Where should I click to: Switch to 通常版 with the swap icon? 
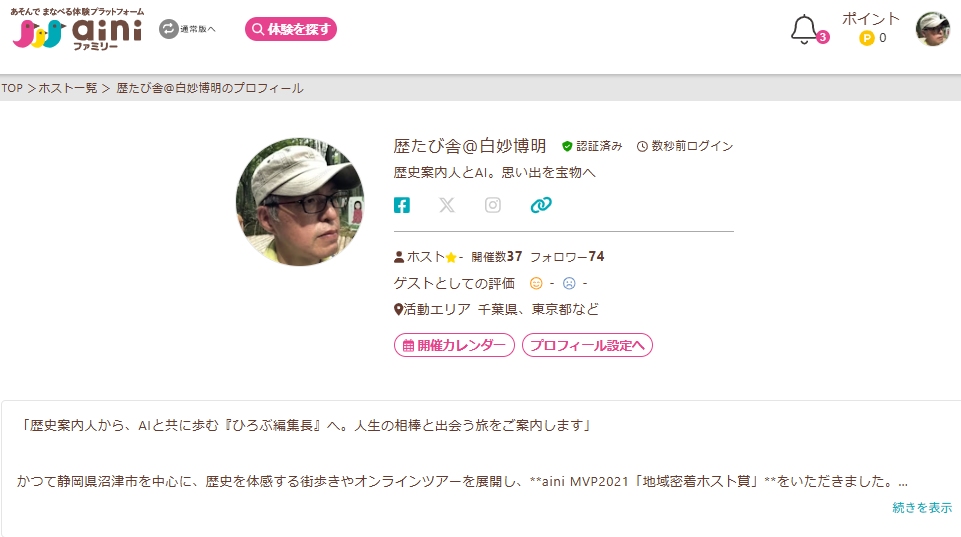tap(187, 29)
